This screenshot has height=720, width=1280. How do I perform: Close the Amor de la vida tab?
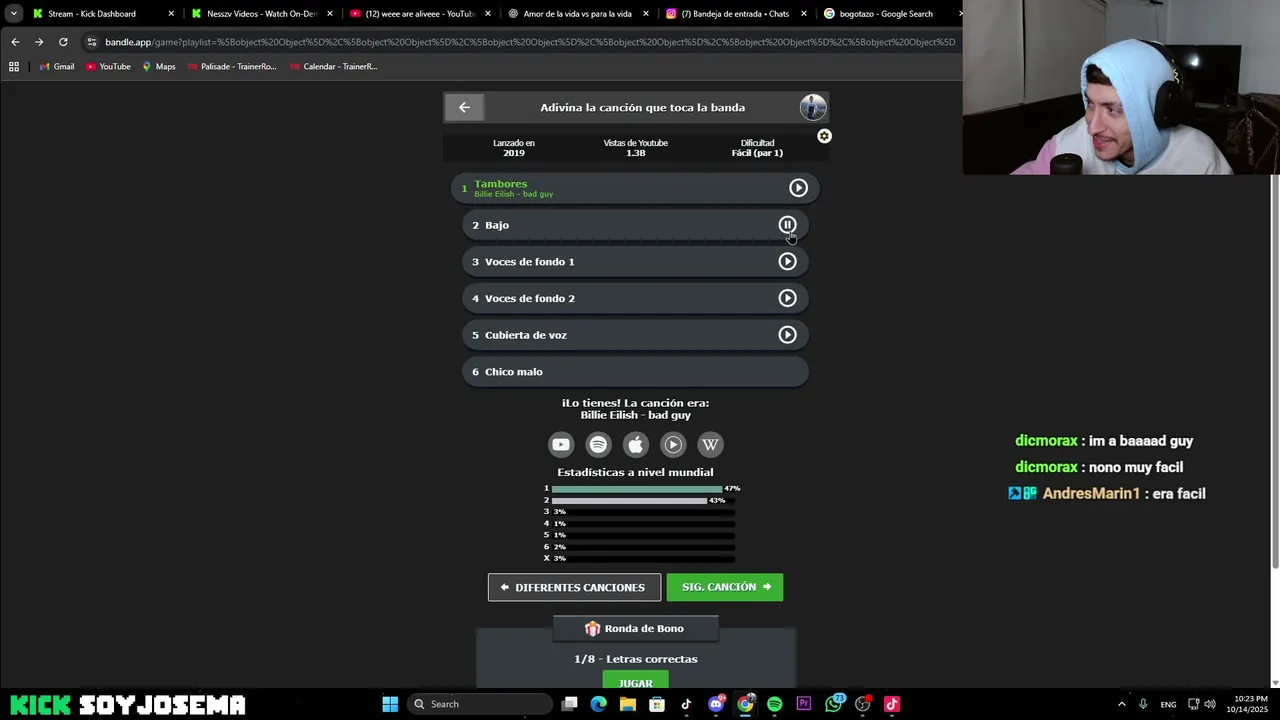(x=645, y=14)
